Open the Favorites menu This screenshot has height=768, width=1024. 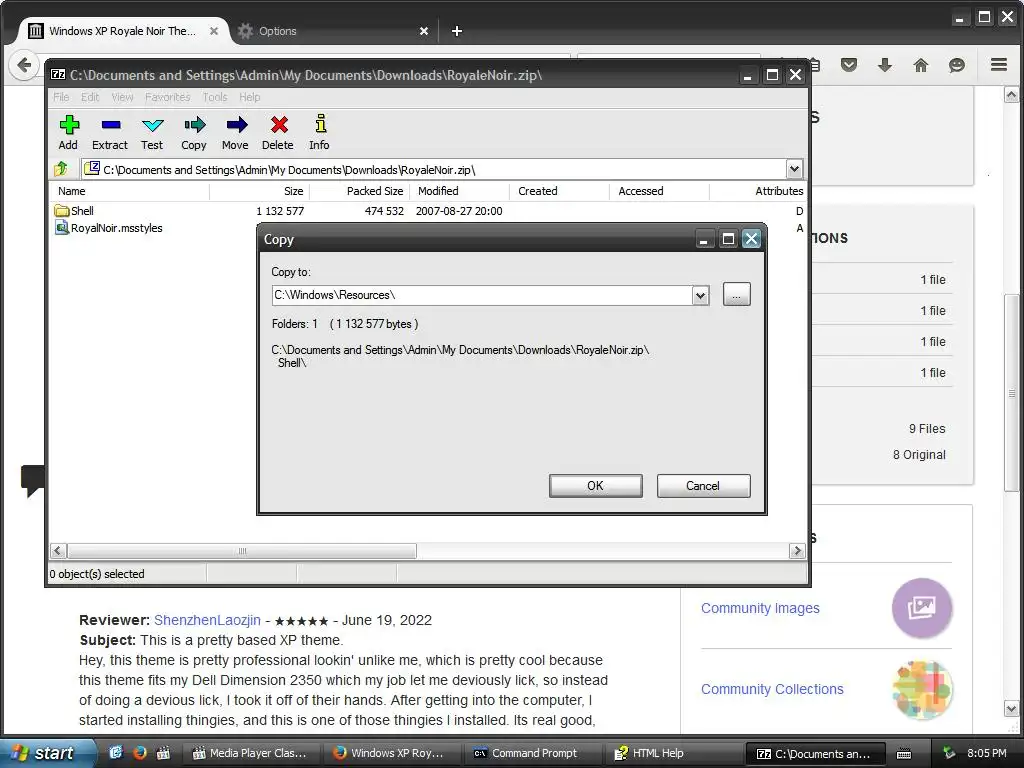[167, 97]
